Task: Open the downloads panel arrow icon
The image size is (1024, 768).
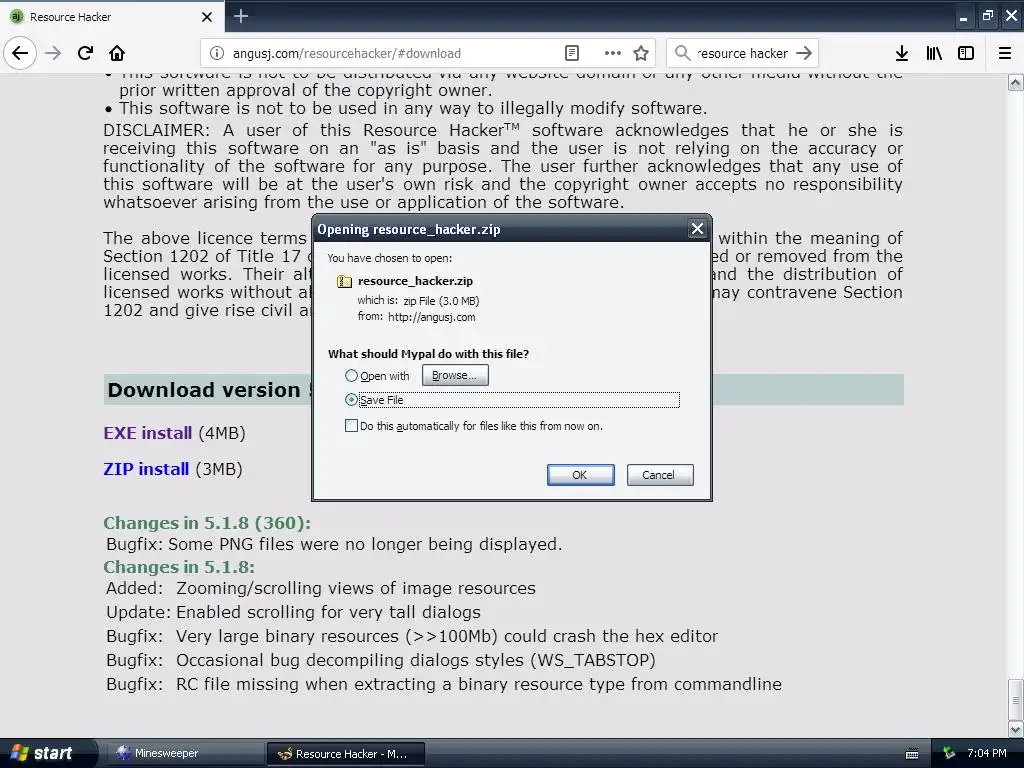Action: [x=902, y=53]
